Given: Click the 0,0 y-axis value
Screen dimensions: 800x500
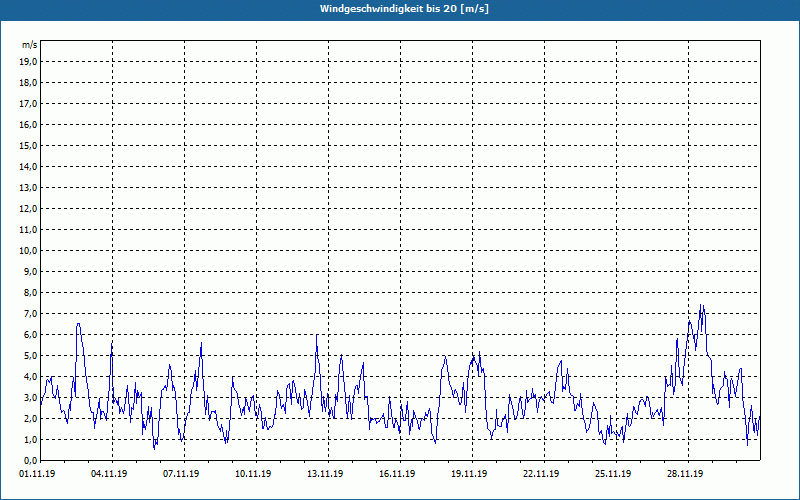Looking at the screenshot, I should (31, 460).
